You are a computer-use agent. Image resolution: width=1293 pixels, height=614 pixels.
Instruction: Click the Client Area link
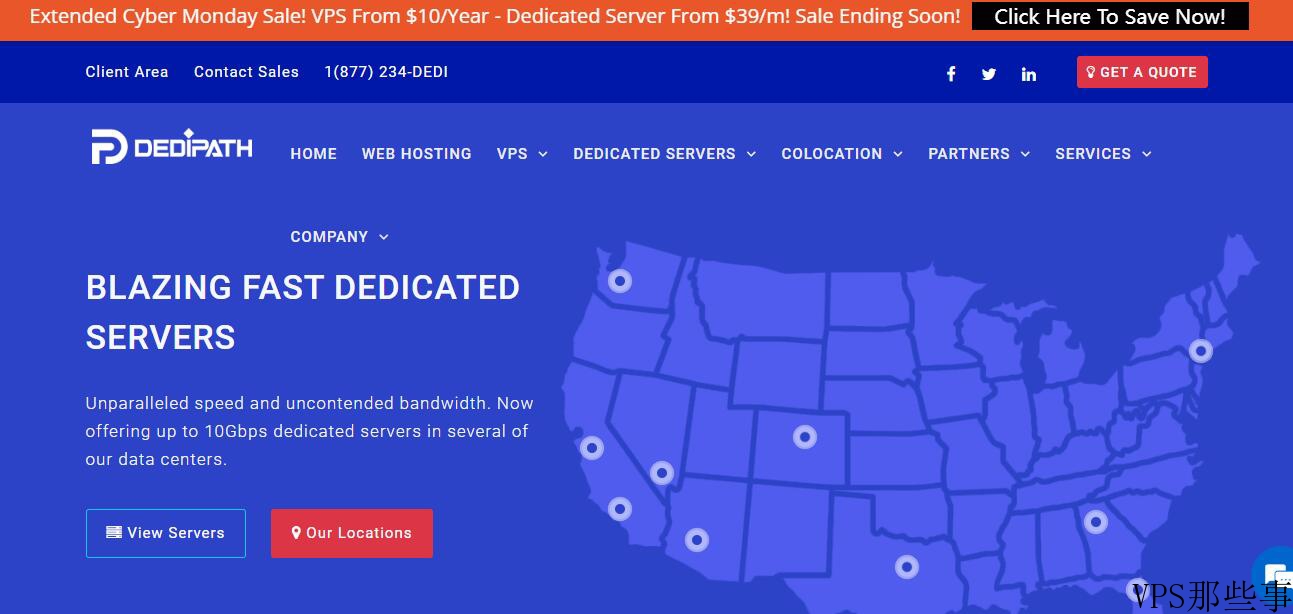[x=127, y=72]
